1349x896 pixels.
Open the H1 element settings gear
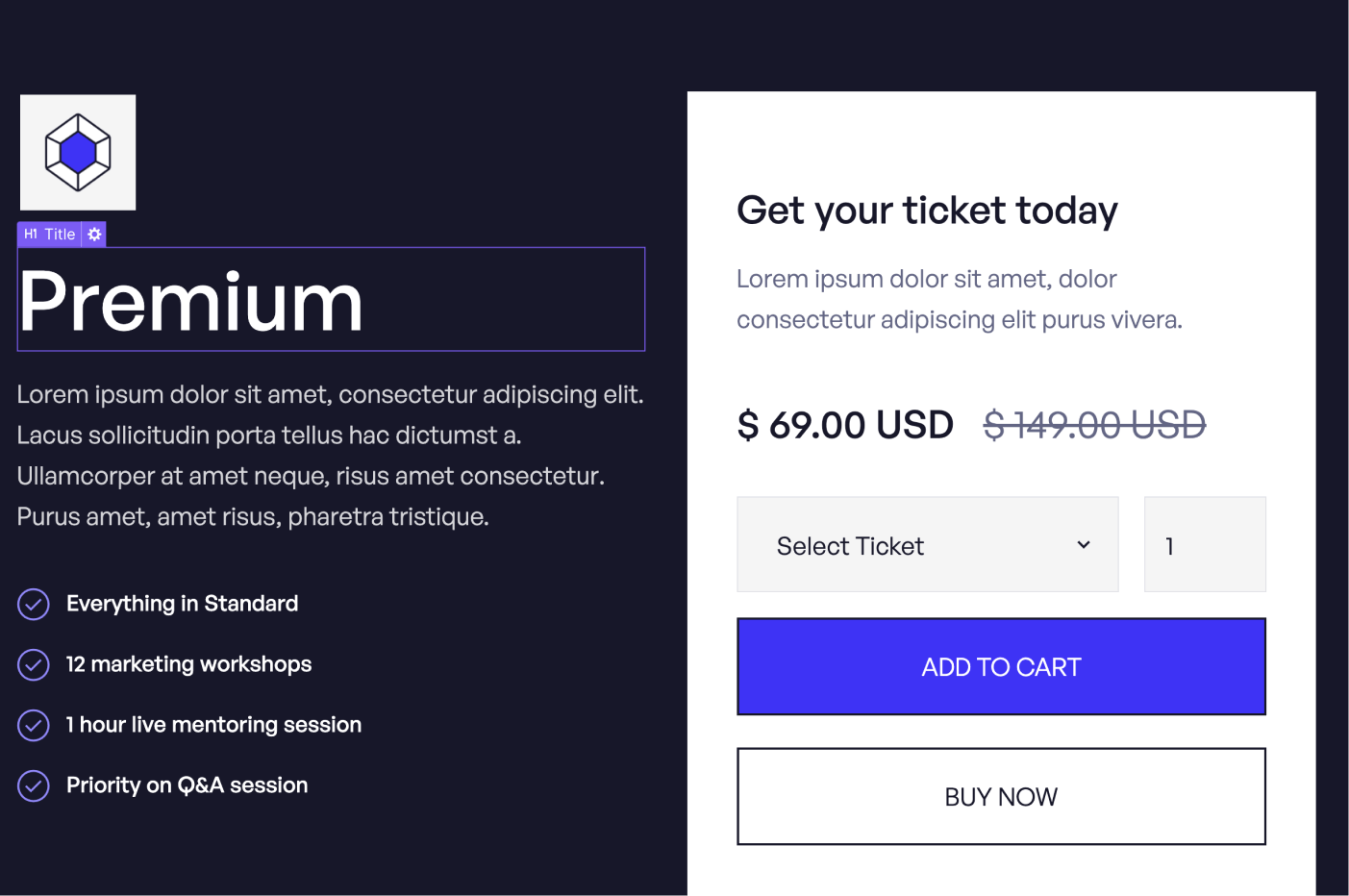(x=94, y=234)
